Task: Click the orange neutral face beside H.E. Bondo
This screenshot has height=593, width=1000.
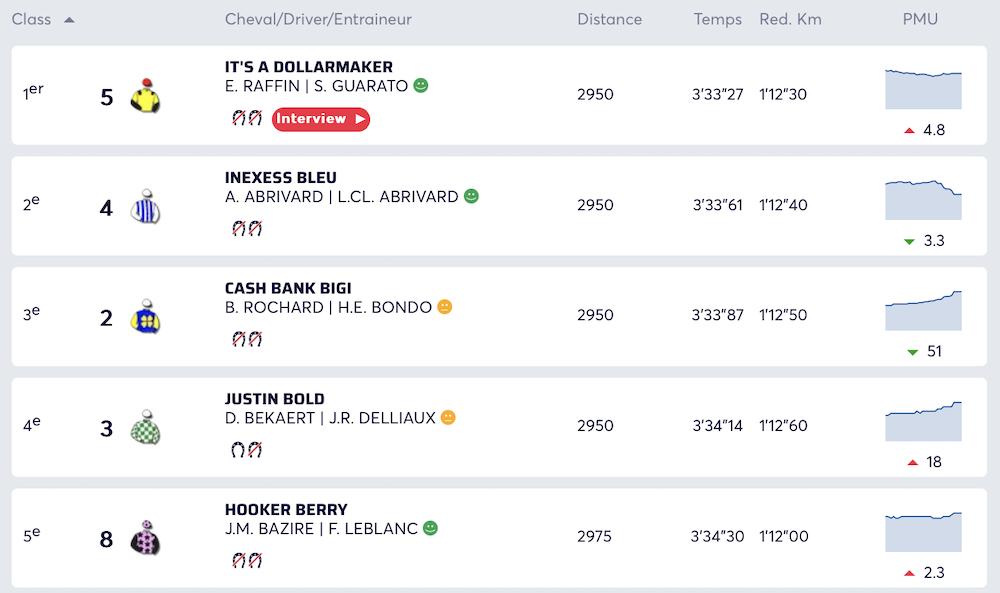Action: pos(445,307)
